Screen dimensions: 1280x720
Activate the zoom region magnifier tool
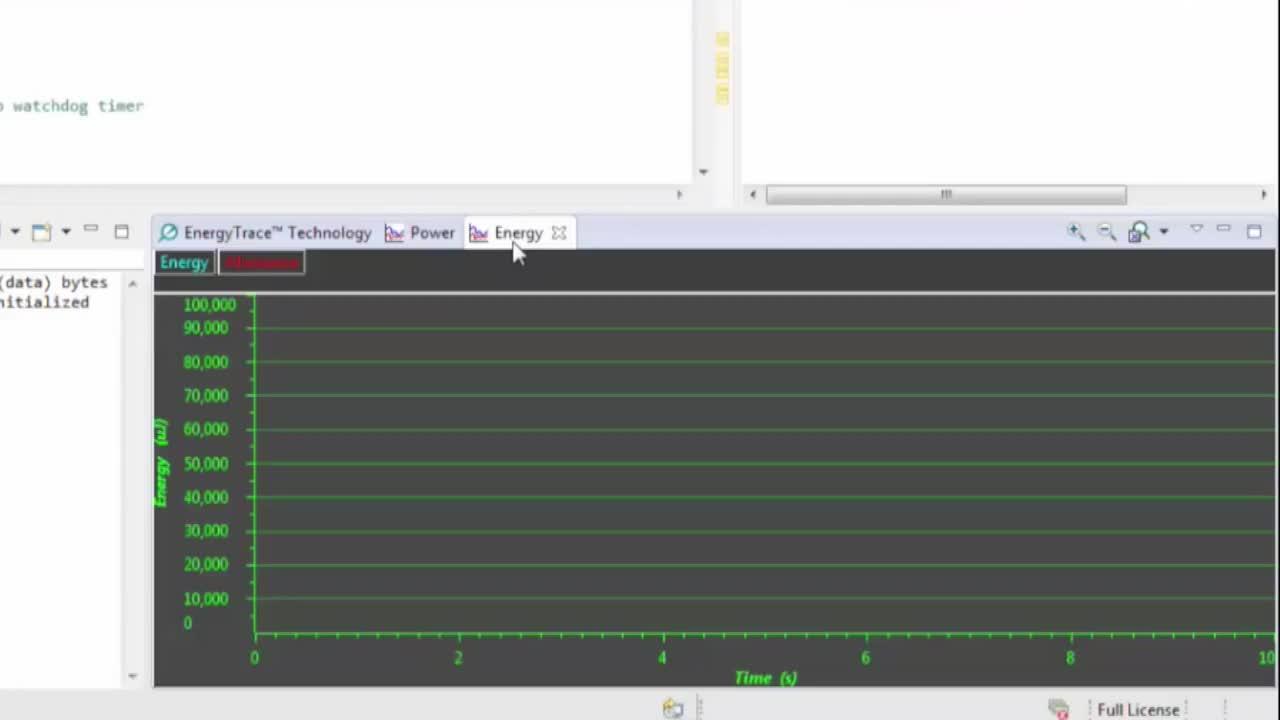[1138, 231]
